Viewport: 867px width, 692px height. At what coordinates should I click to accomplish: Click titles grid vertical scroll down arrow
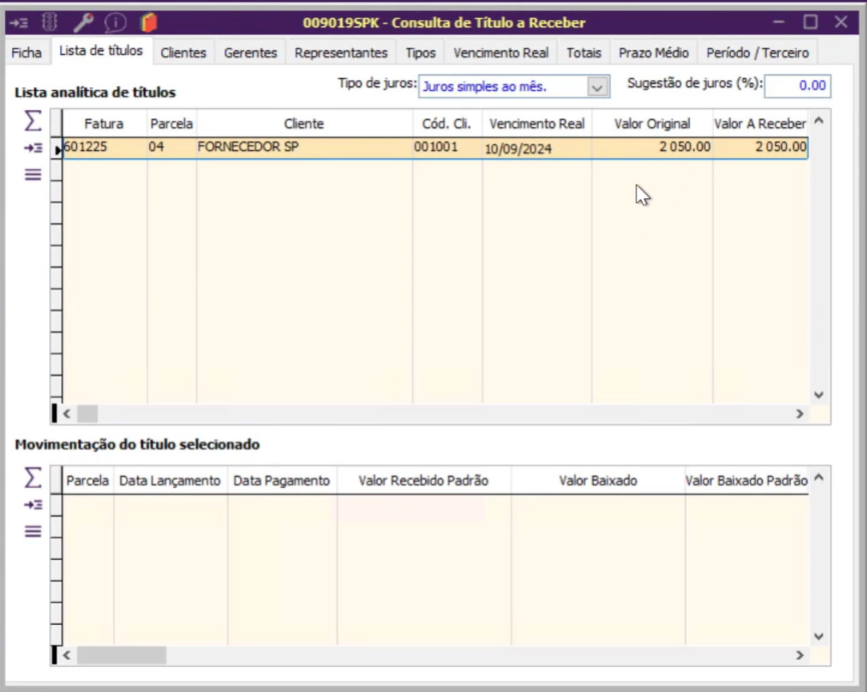click(x=819, y=395)
